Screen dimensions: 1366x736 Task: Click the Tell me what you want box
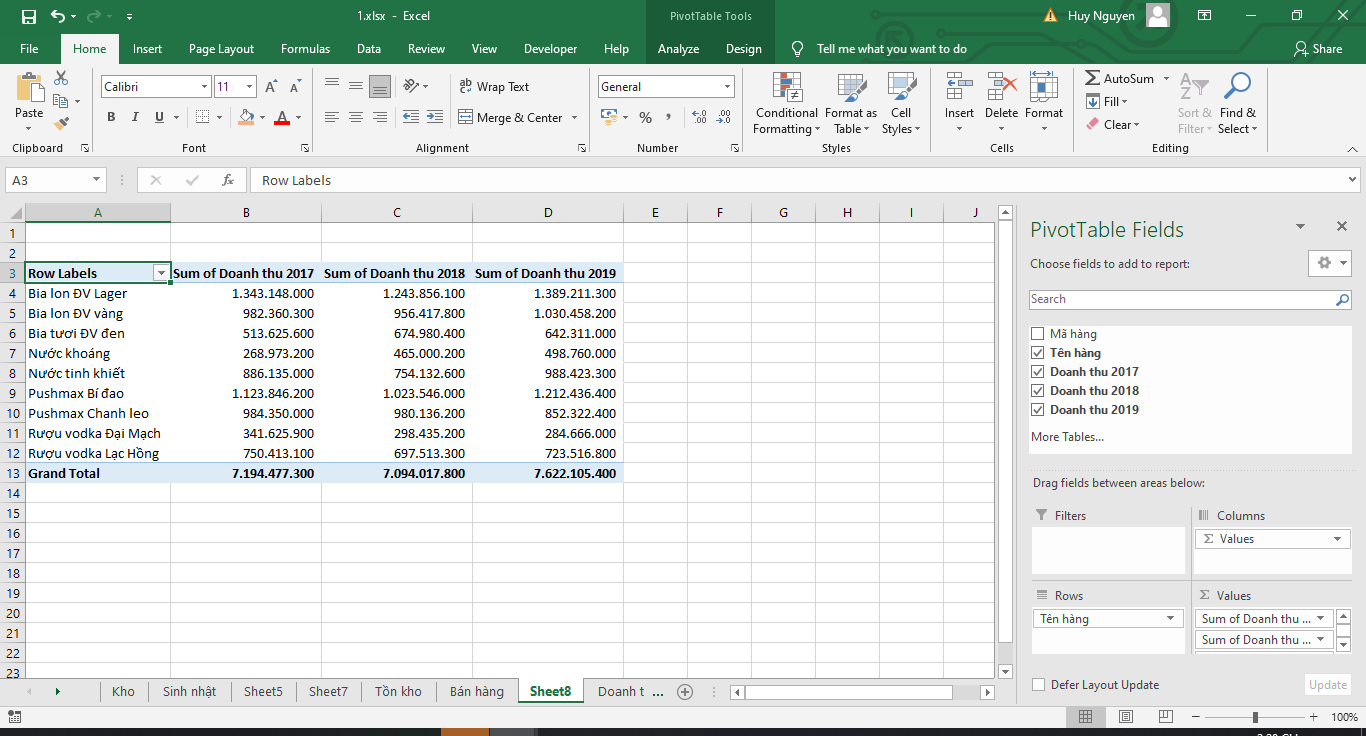coord(891,49)
